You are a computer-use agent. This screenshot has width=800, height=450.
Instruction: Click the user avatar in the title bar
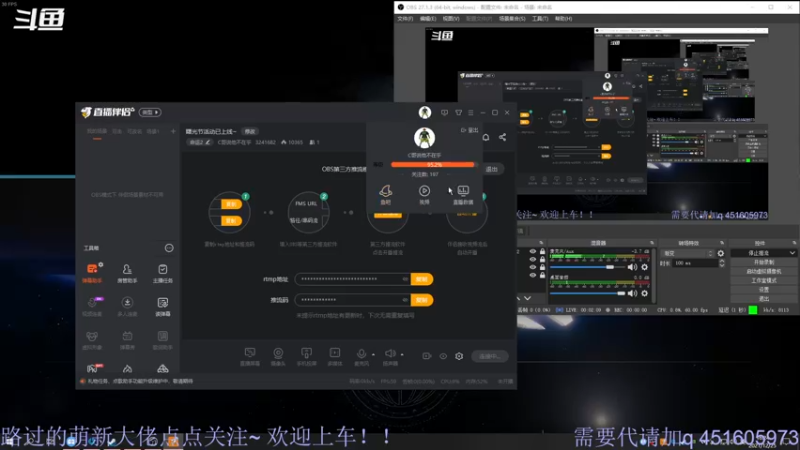click(424, 112)
